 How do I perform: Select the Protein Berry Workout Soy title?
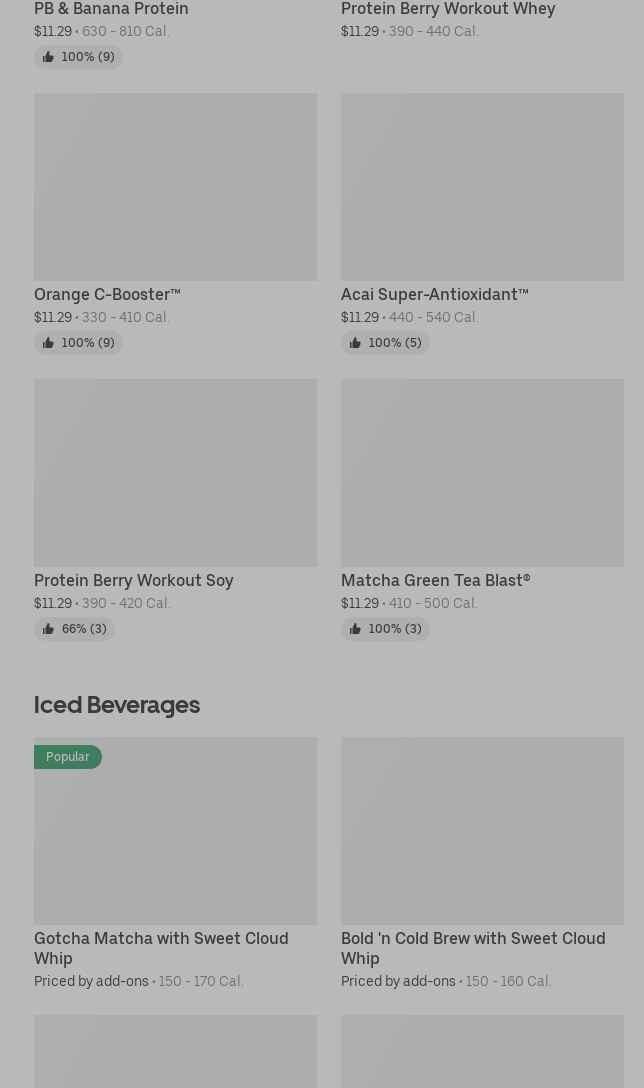(x=133, y=581)
